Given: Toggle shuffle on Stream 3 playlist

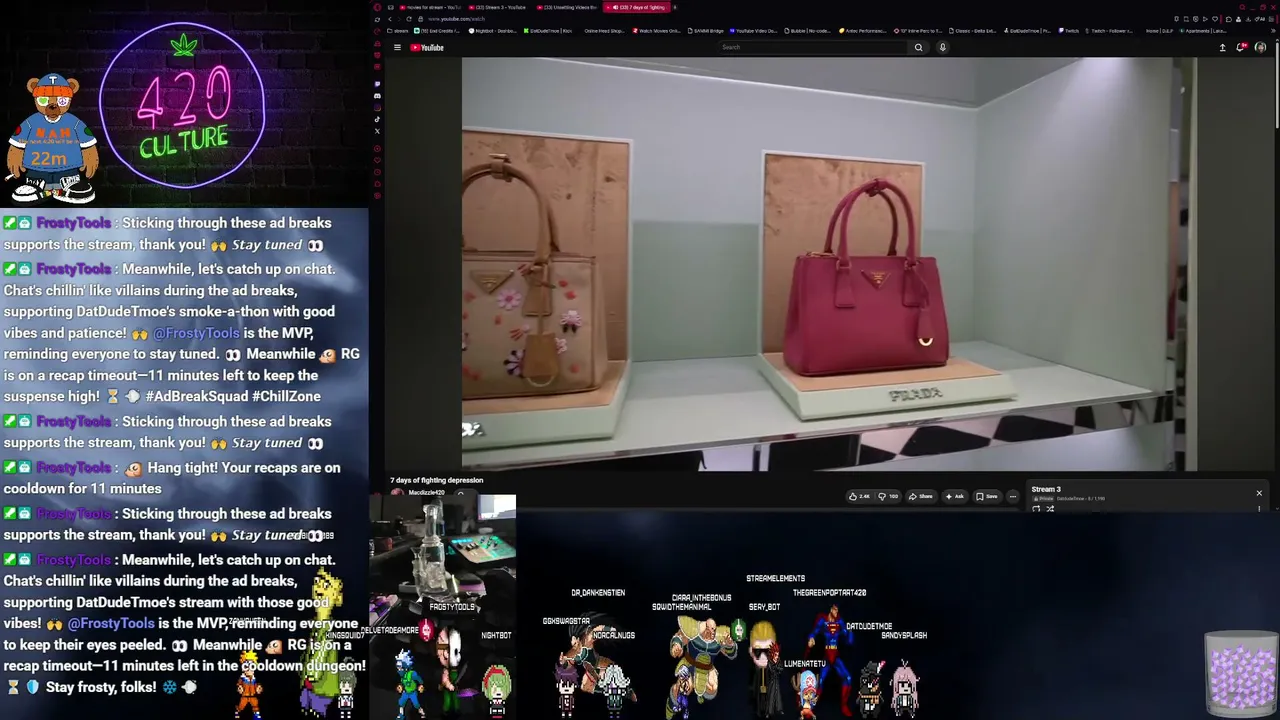Looking at the screenshot, I should tap(1050, 509).
